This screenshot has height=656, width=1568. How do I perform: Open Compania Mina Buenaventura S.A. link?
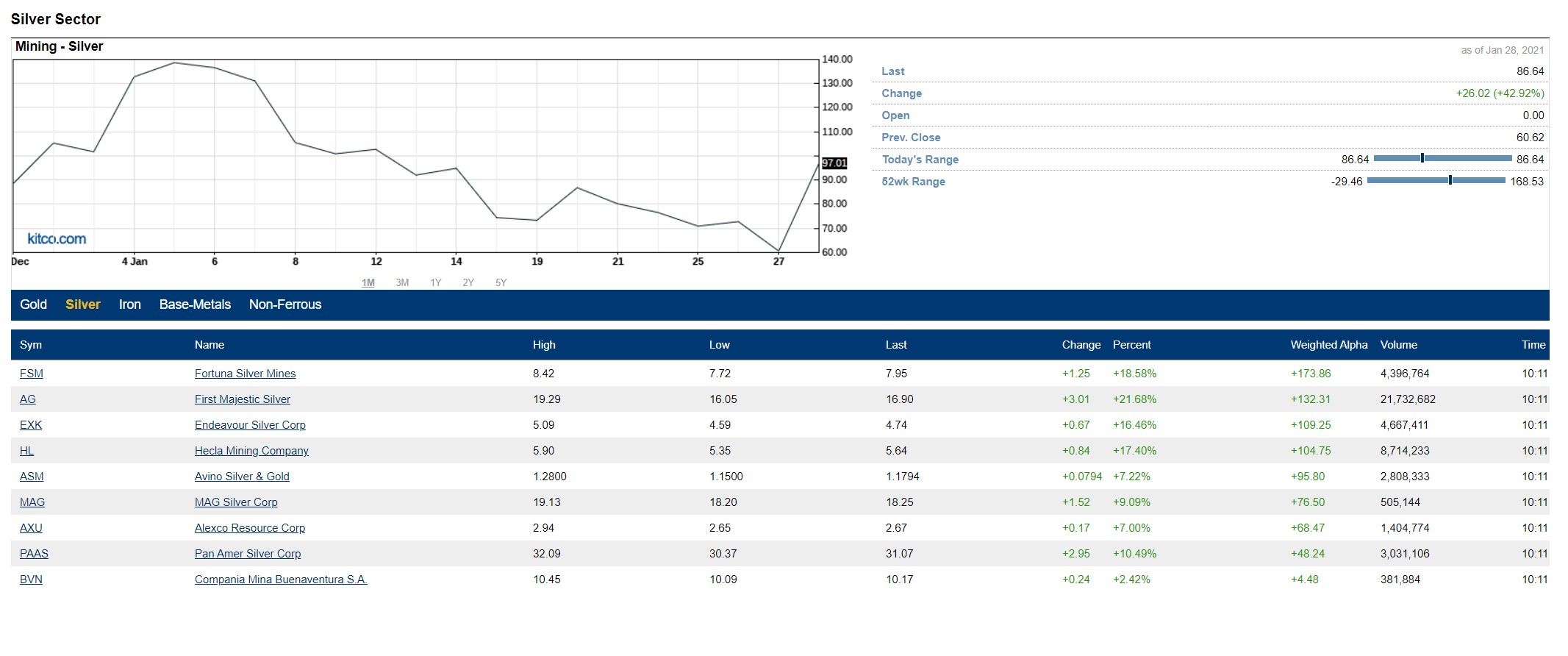point(281,580)
